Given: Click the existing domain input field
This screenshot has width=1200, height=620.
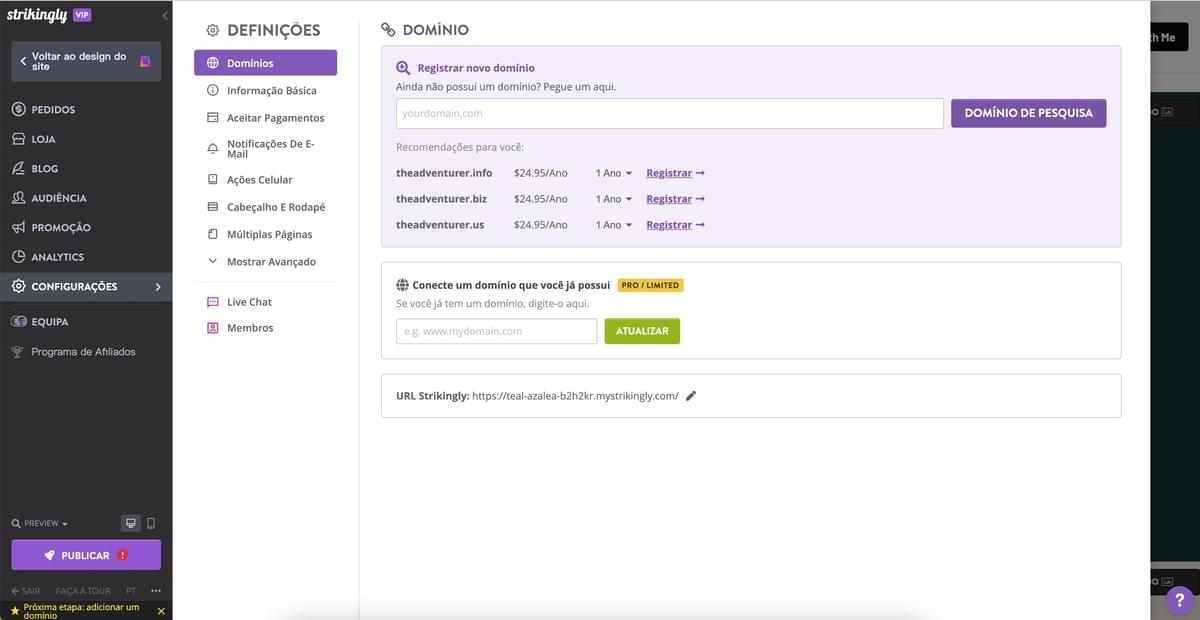Looking at the screenshot, I should click(x=497, y=331).
